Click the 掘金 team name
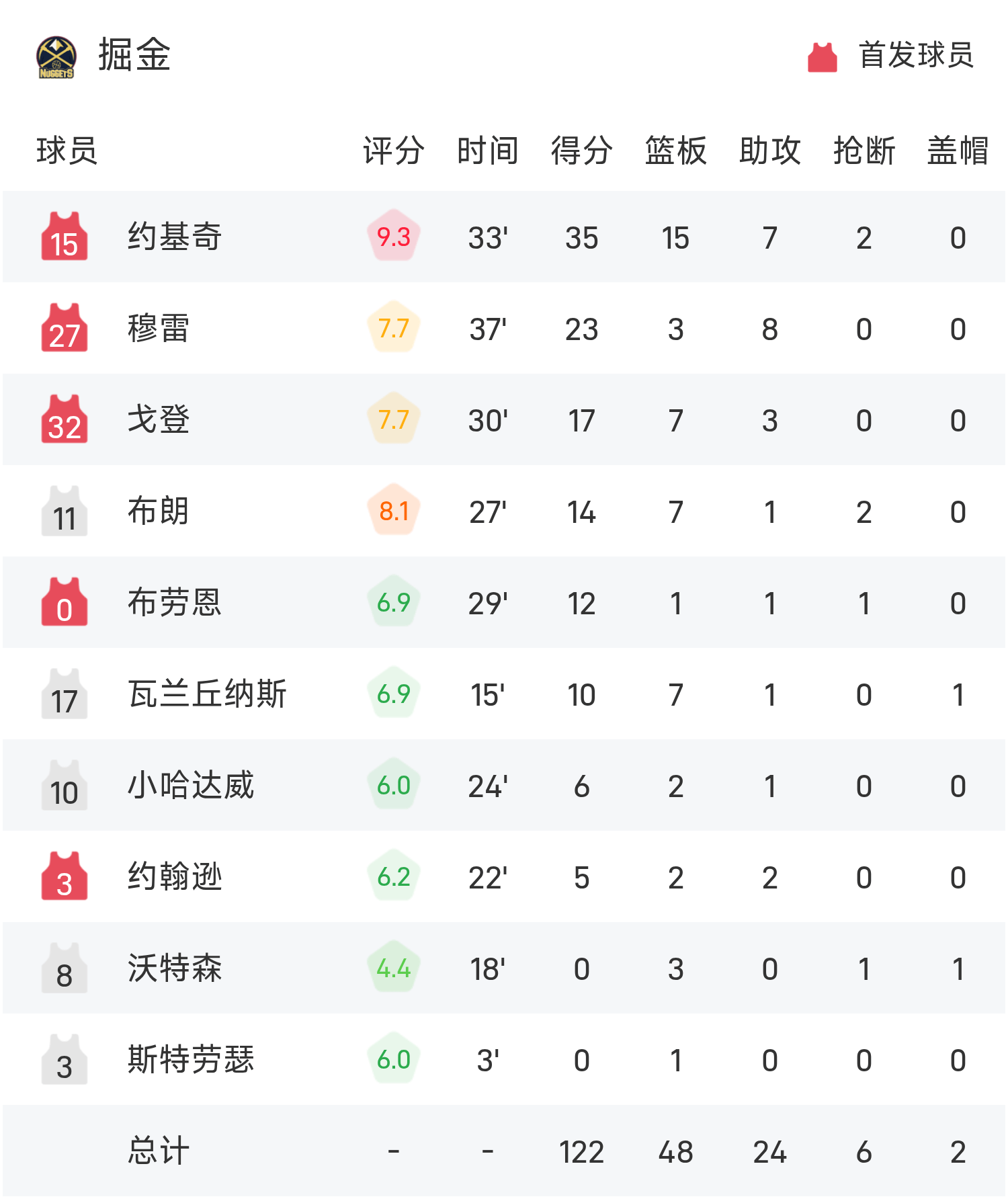1008x1199 pixels. (x=134, y=55)
